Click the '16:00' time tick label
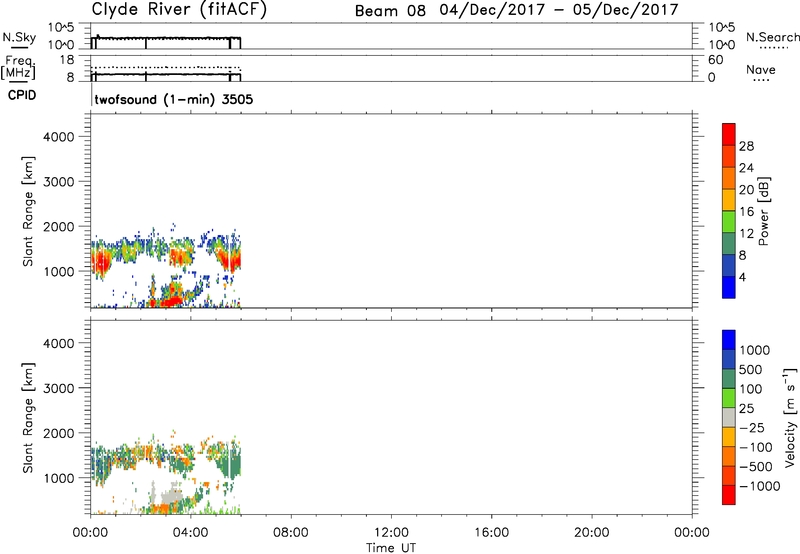Image resolution: width=800 pixels, height=554 pixels. point(491,533)
